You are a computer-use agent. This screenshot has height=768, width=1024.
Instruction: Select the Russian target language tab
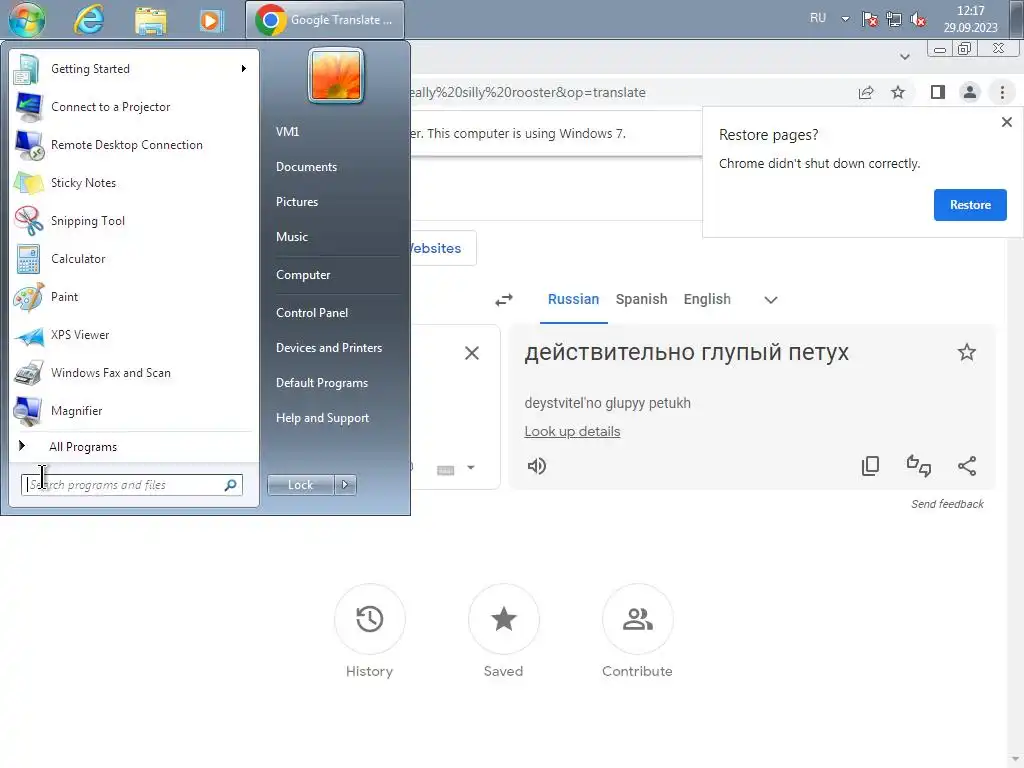(573, 299)
